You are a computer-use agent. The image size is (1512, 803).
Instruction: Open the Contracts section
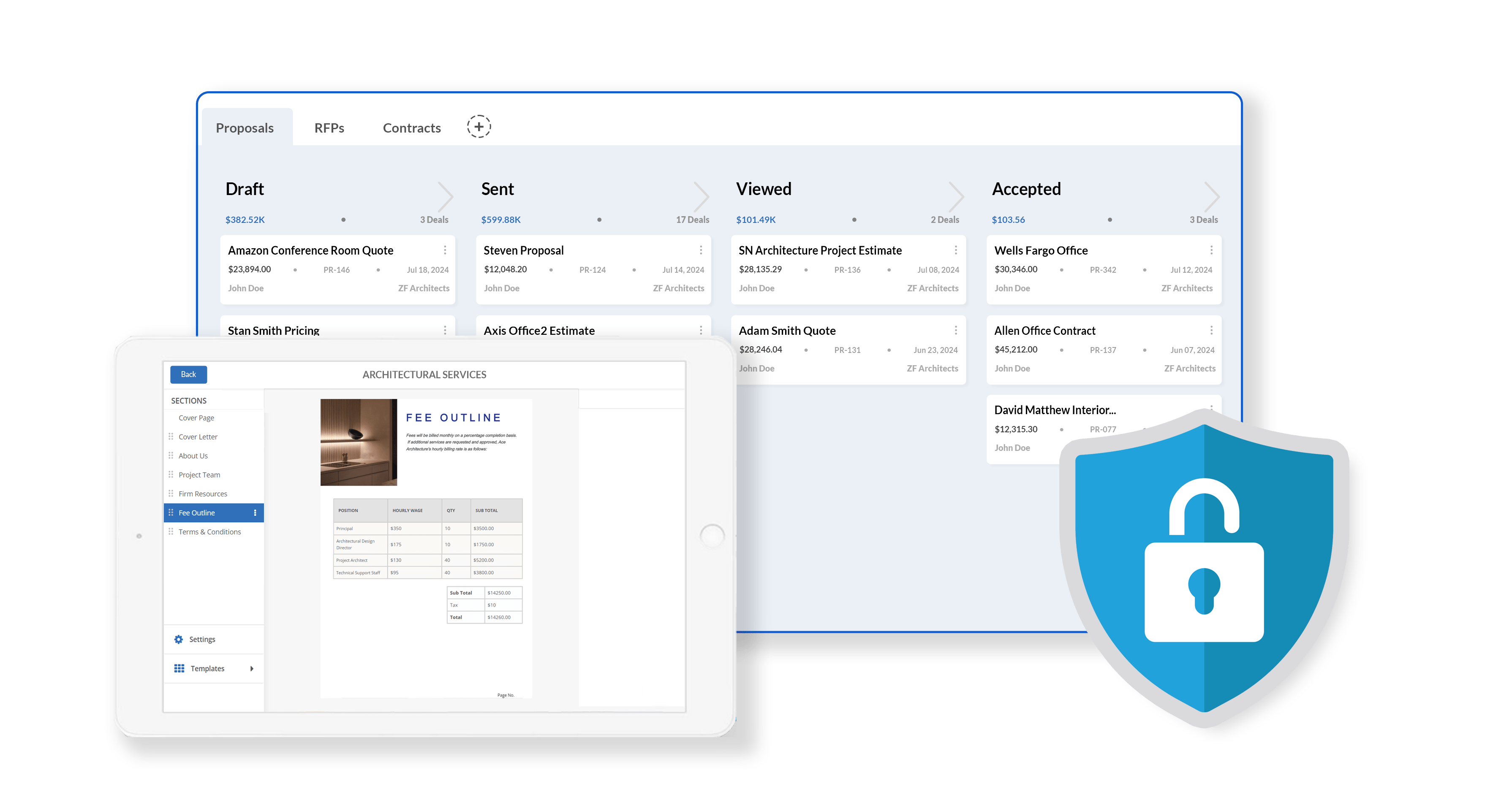click(410, 127)
